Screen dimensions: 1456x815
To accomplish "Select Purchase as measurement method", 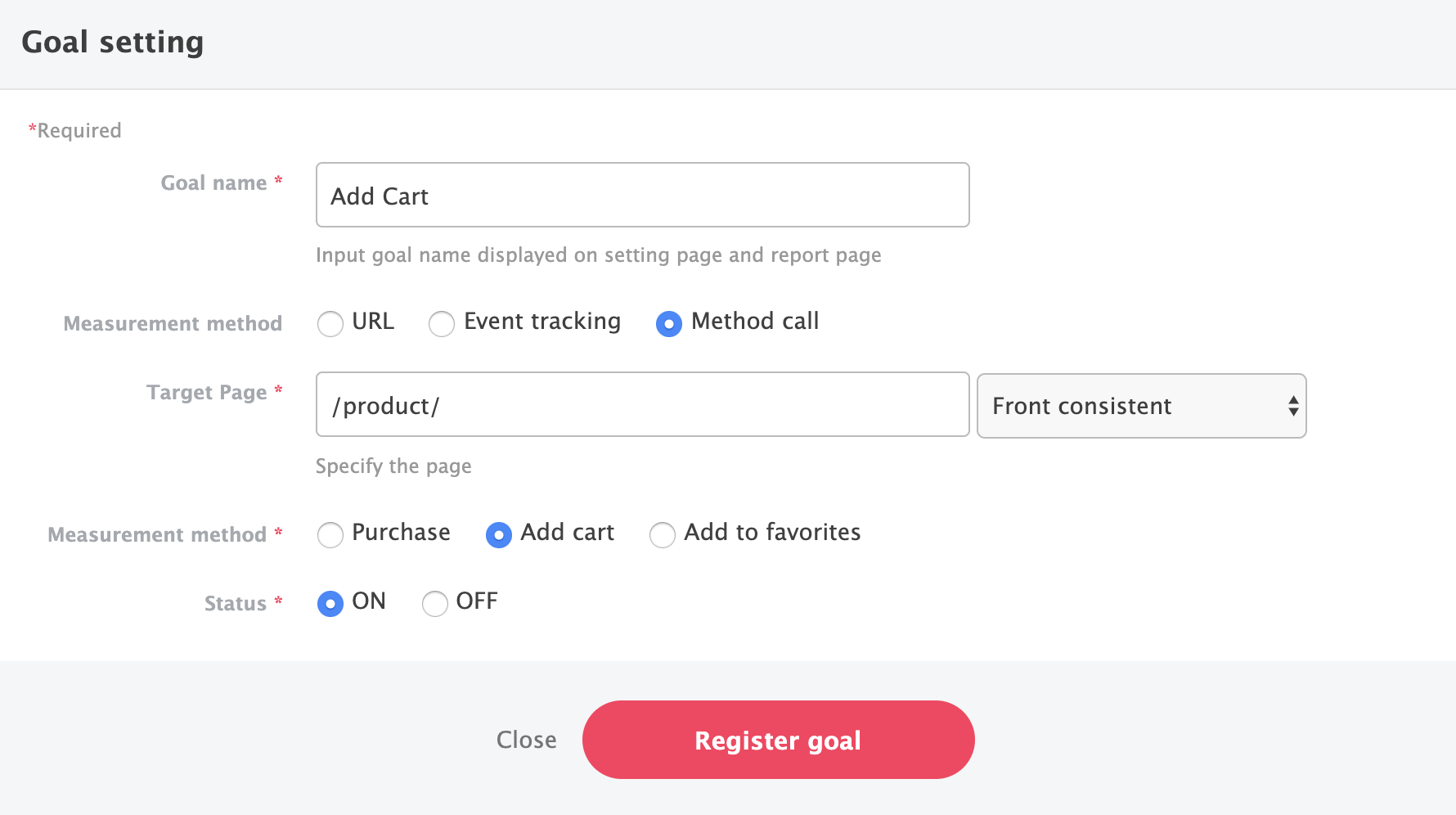I will [330, 535].
